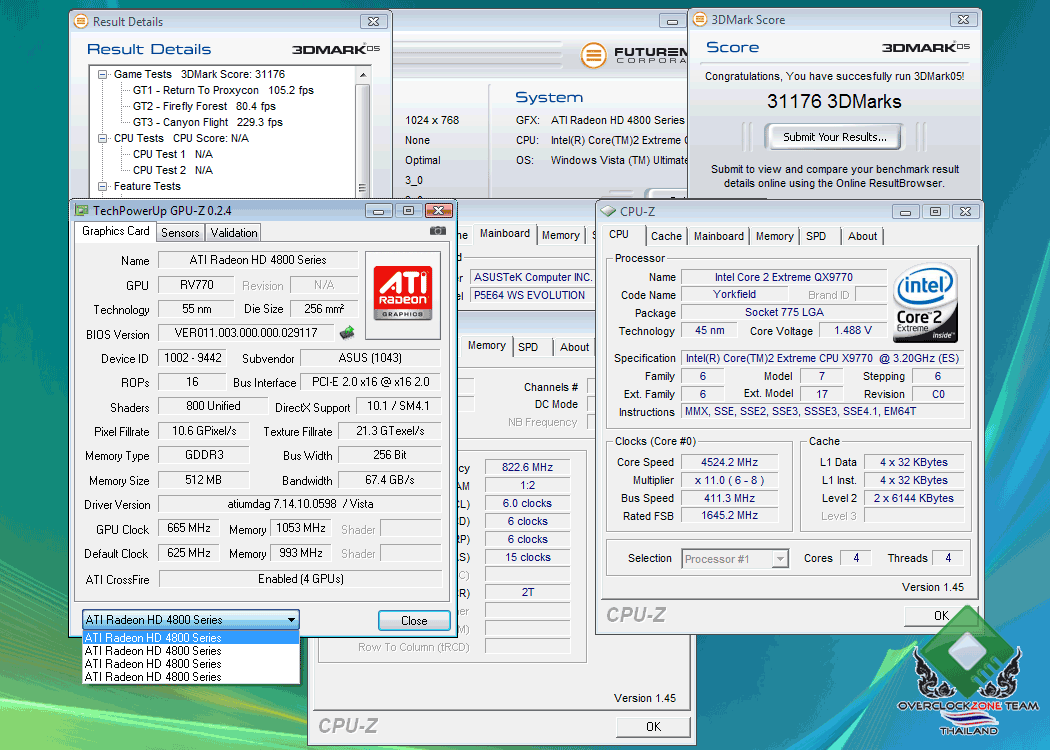Click GT3 - Canyon Flight result row
Image resolution: width=1050 pixels, height=750 pixels.
pyautogui.click(x=208, y=123)
